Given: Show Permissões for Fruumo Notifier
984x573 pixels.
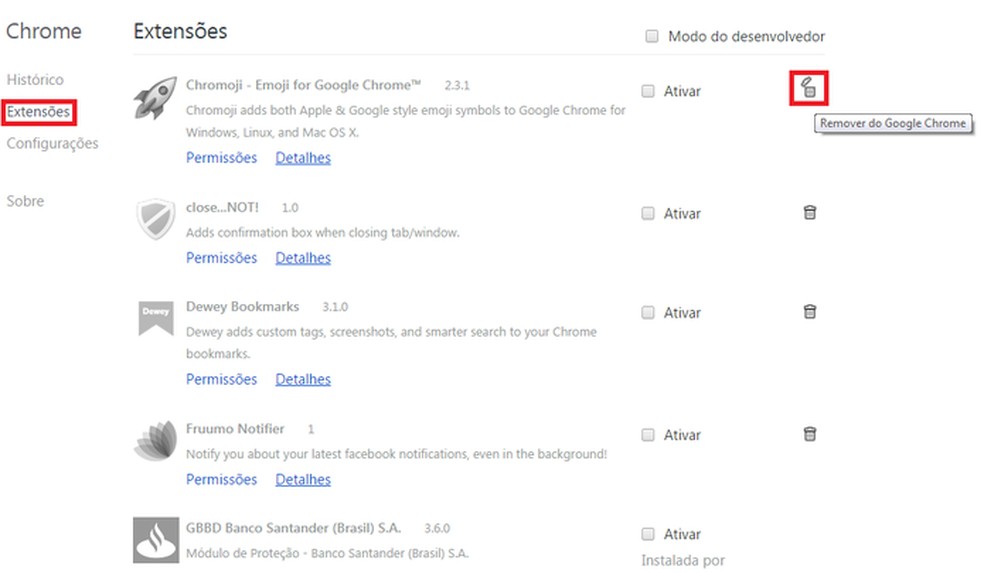Looking at the screenshot, I should point(222,479).
